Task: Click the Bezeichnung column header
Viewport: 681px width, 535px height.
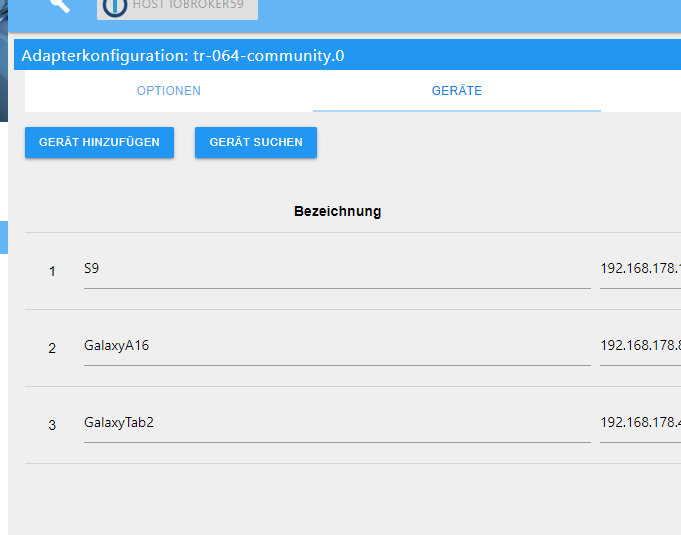Action: [x=337, y=211]
